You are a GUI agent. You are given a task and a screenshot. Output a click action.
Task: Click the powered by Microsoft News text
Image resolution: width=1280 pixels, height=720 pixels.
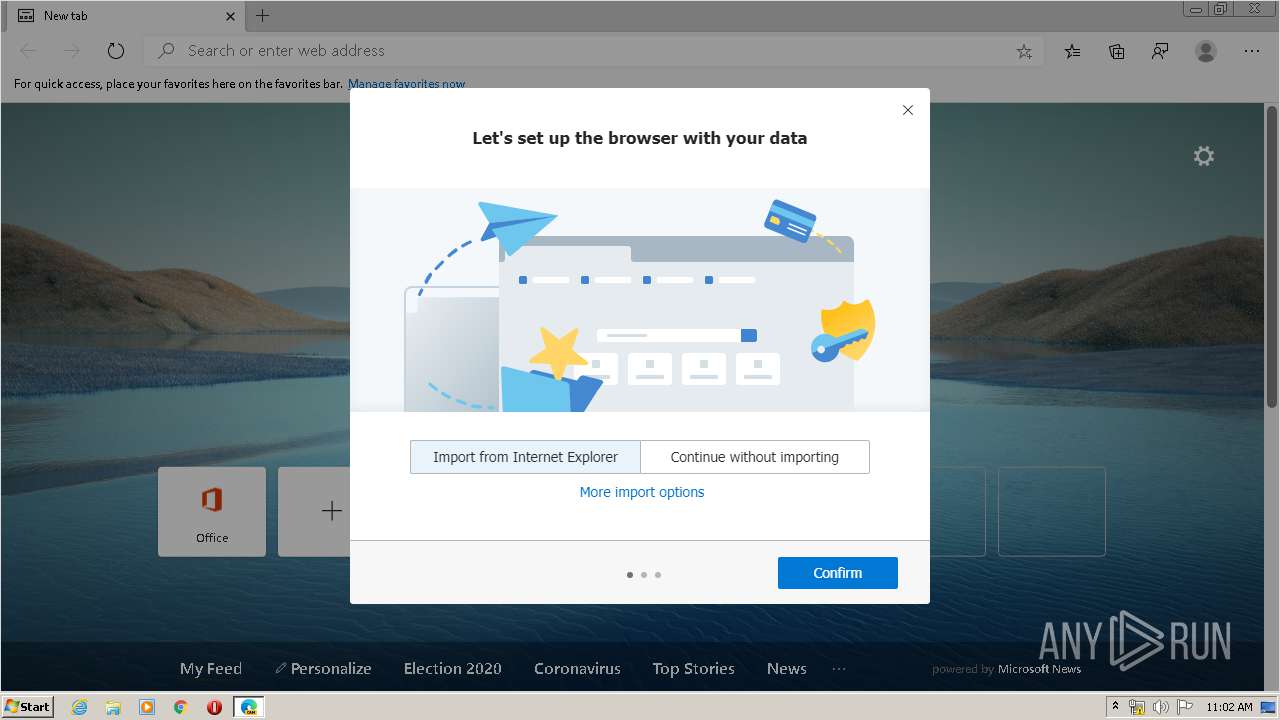point(1007,669)
